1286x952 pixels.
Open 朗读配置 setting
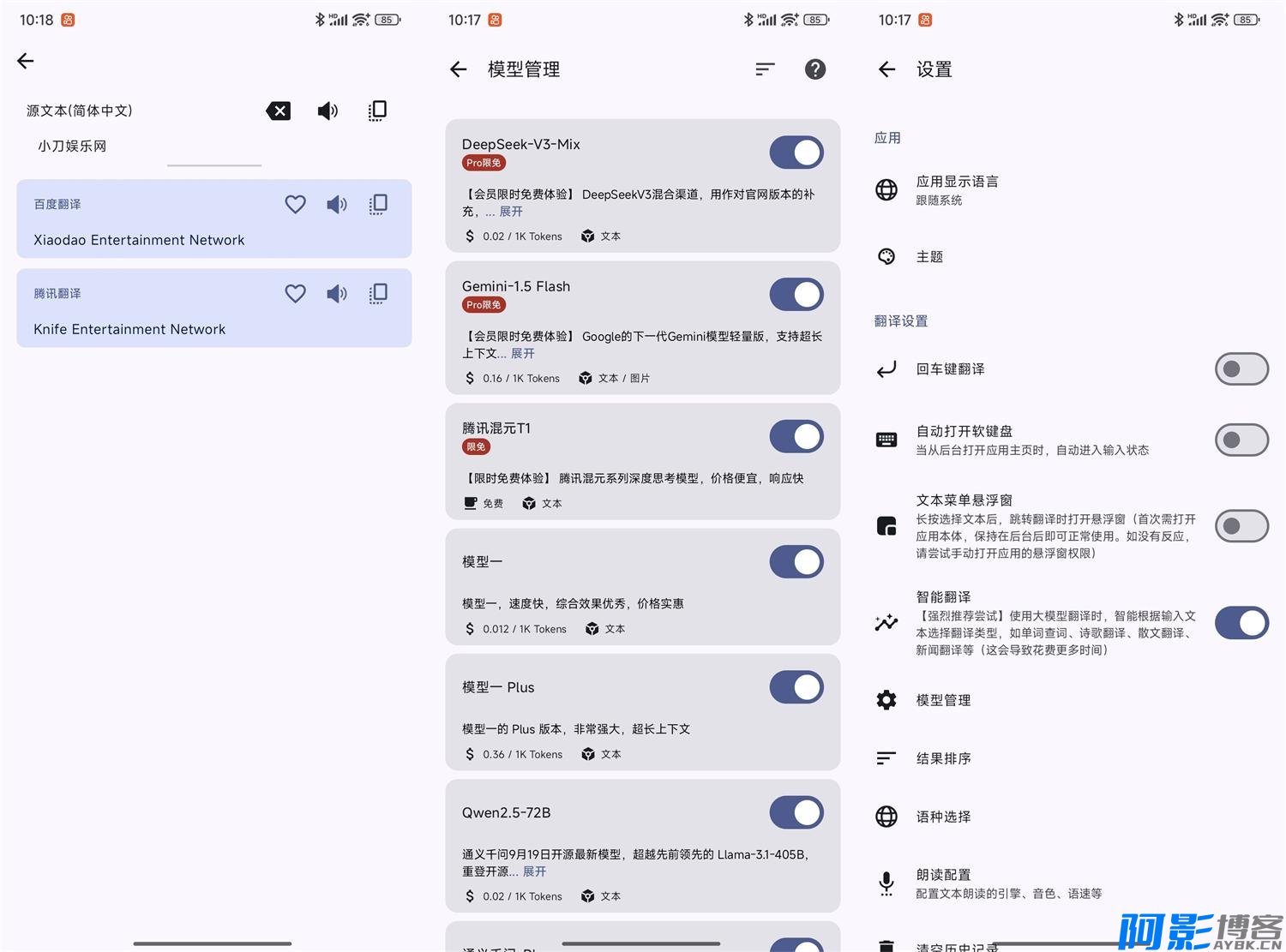pos(1071,883)
